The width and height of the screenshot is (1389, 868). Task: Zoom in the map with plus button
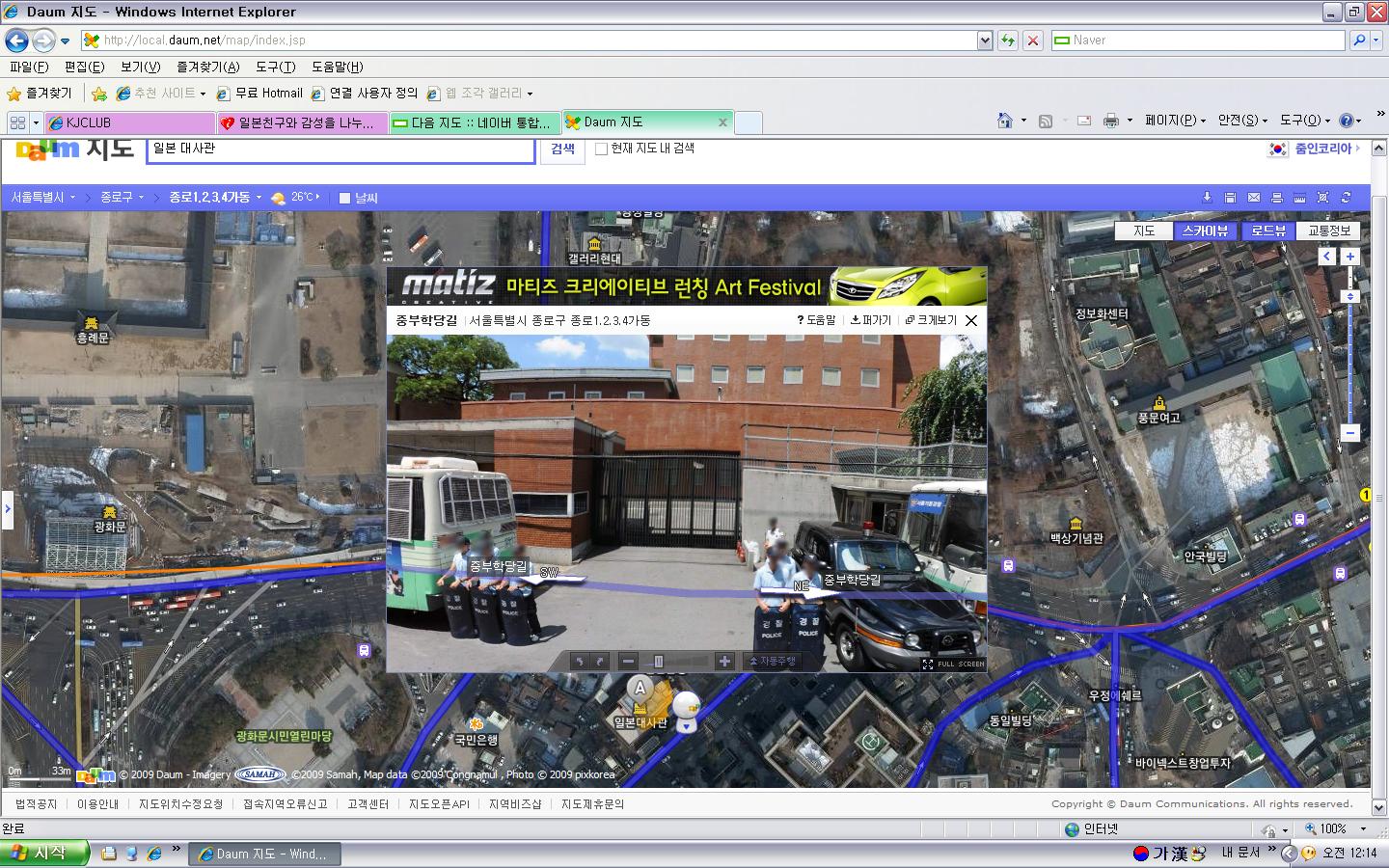pos(1350,257)
